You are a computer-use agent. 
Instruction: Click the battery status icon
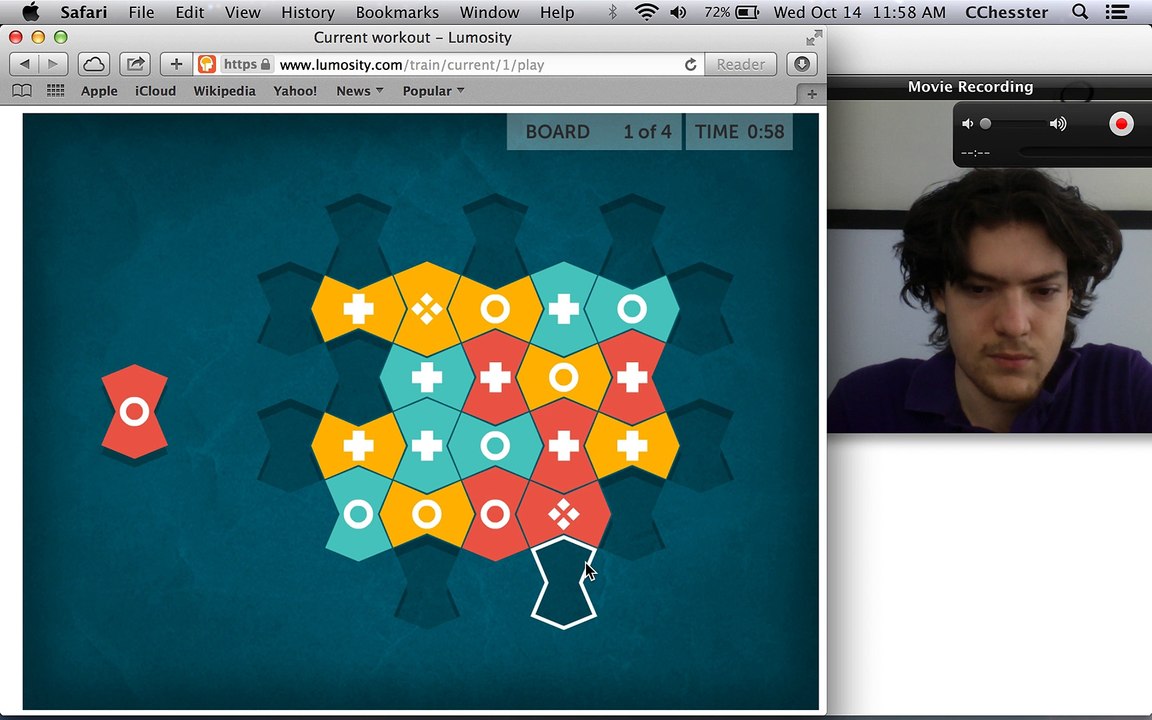747,12
